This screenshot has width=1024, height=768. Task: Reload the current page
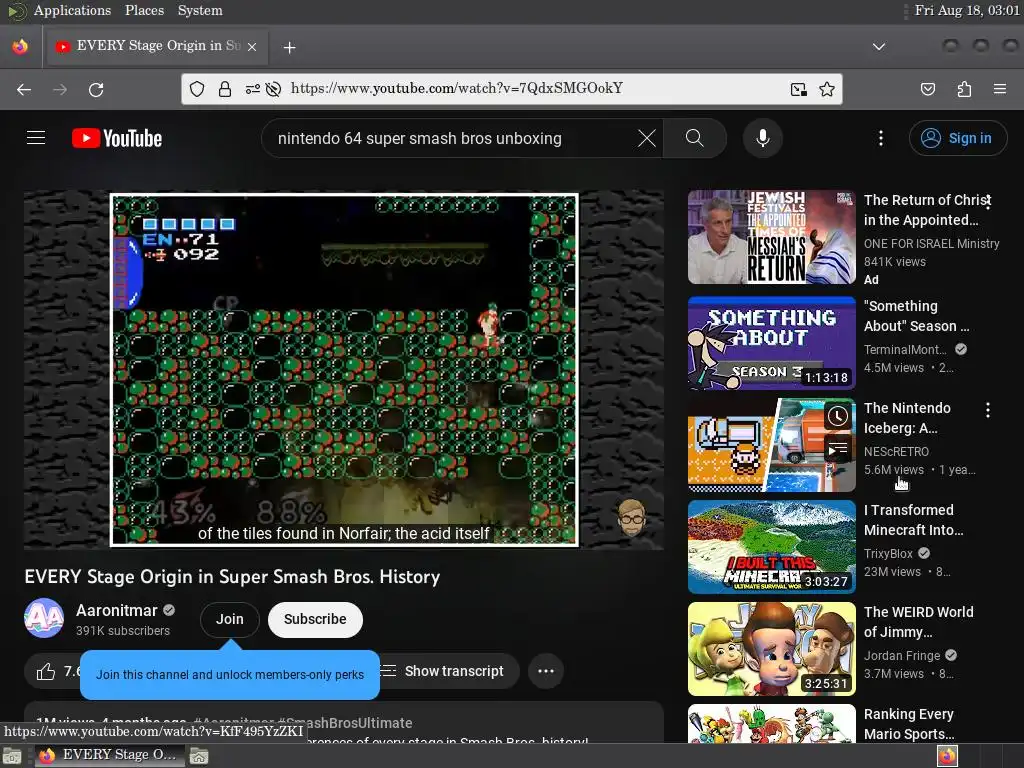coord(96,89)
